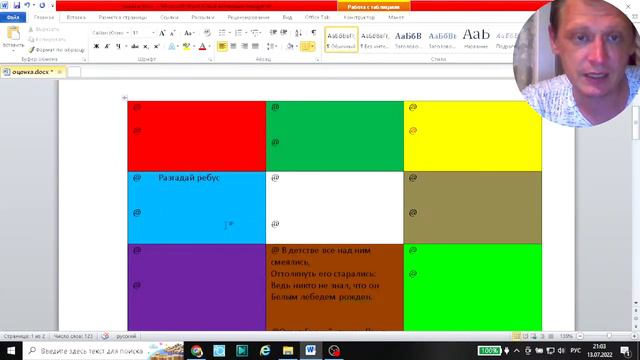Click the русский language indicator
640x360 pixels.
click(x=126, y=336)
